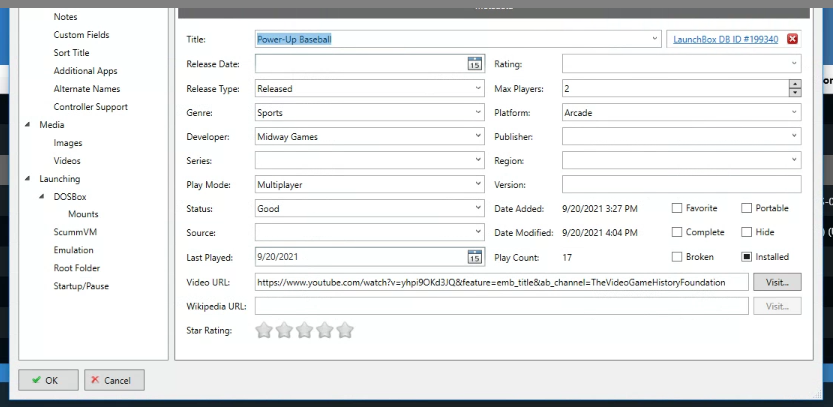Screen dimensions: 833x407
Task: Collapse the Media tree section
Action: pos(27,125)
